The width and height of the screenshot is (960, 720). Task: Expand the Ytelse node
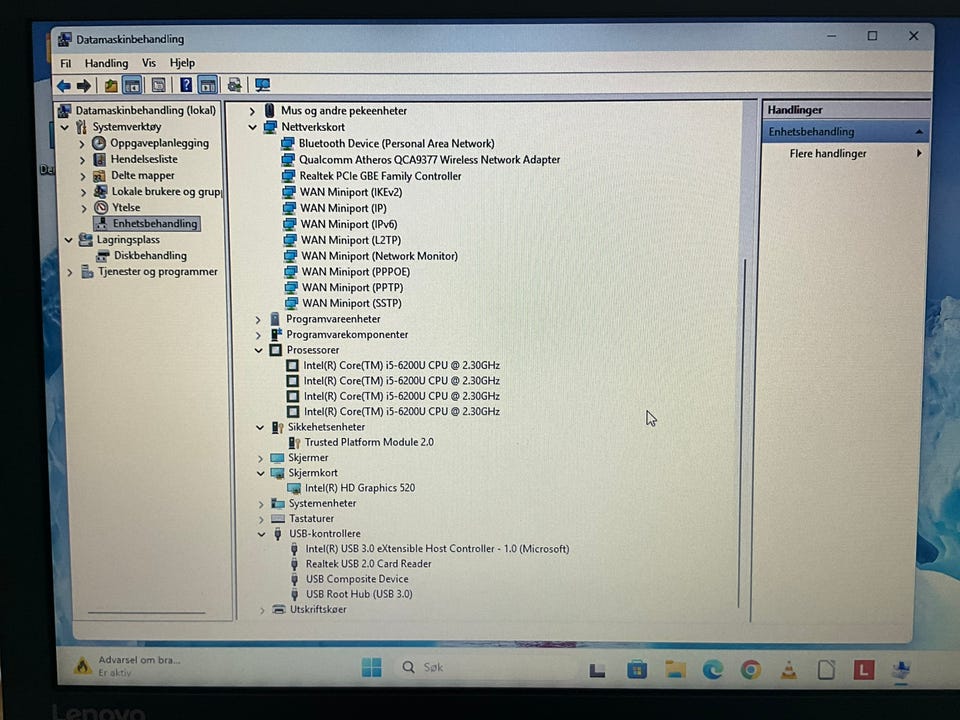(84, 208)
